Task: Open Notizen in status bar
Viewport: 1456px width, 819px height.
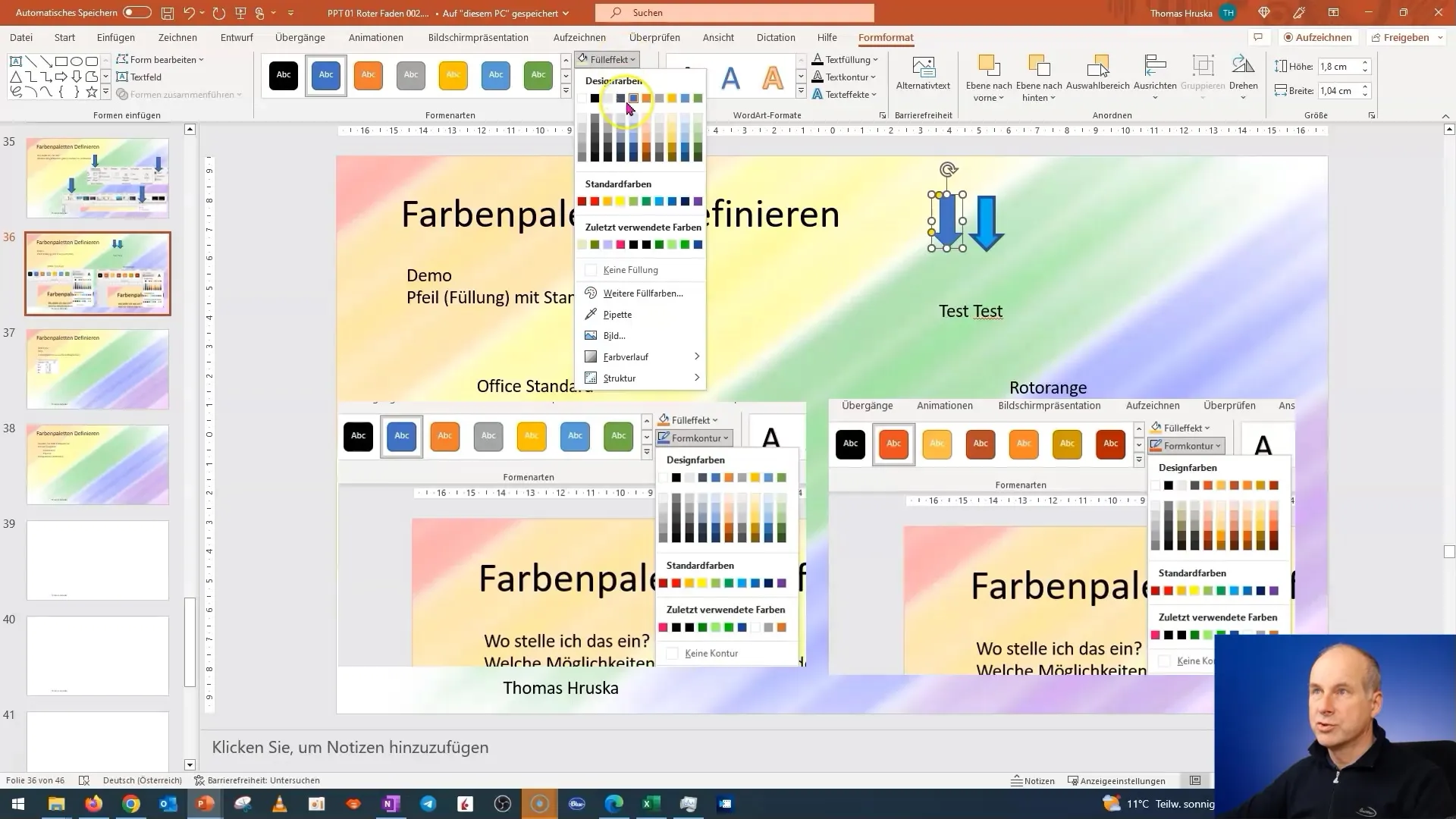Action: [x=1033, y=780]
